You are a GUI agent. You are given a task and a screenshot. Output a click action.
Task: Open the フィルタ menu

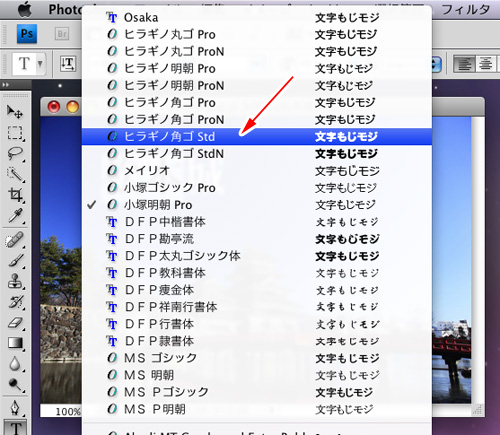pyautogui.click(x=466, y=9)
